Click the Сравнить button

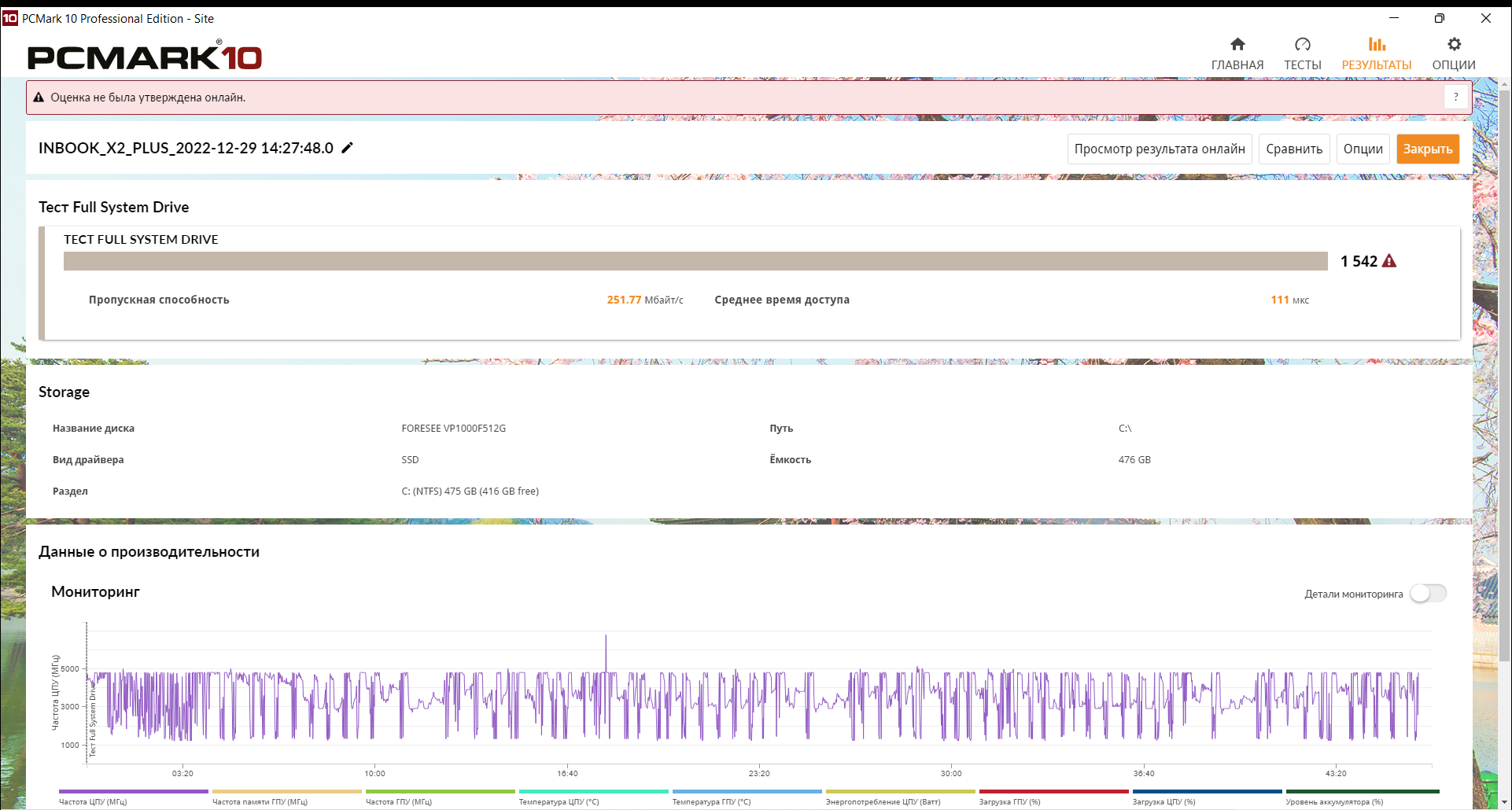click(x=1294, y=149)
